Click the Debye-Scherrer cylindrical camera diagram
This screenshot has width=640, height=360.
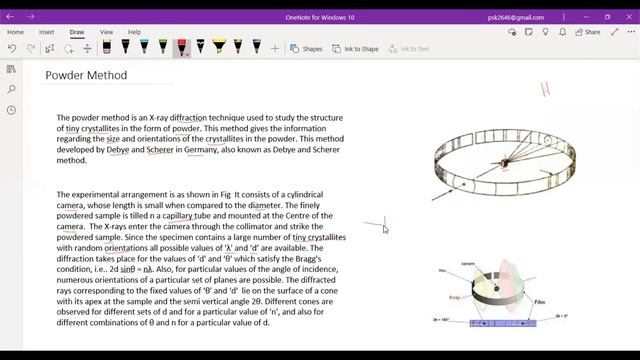click(x=504, y=164)
